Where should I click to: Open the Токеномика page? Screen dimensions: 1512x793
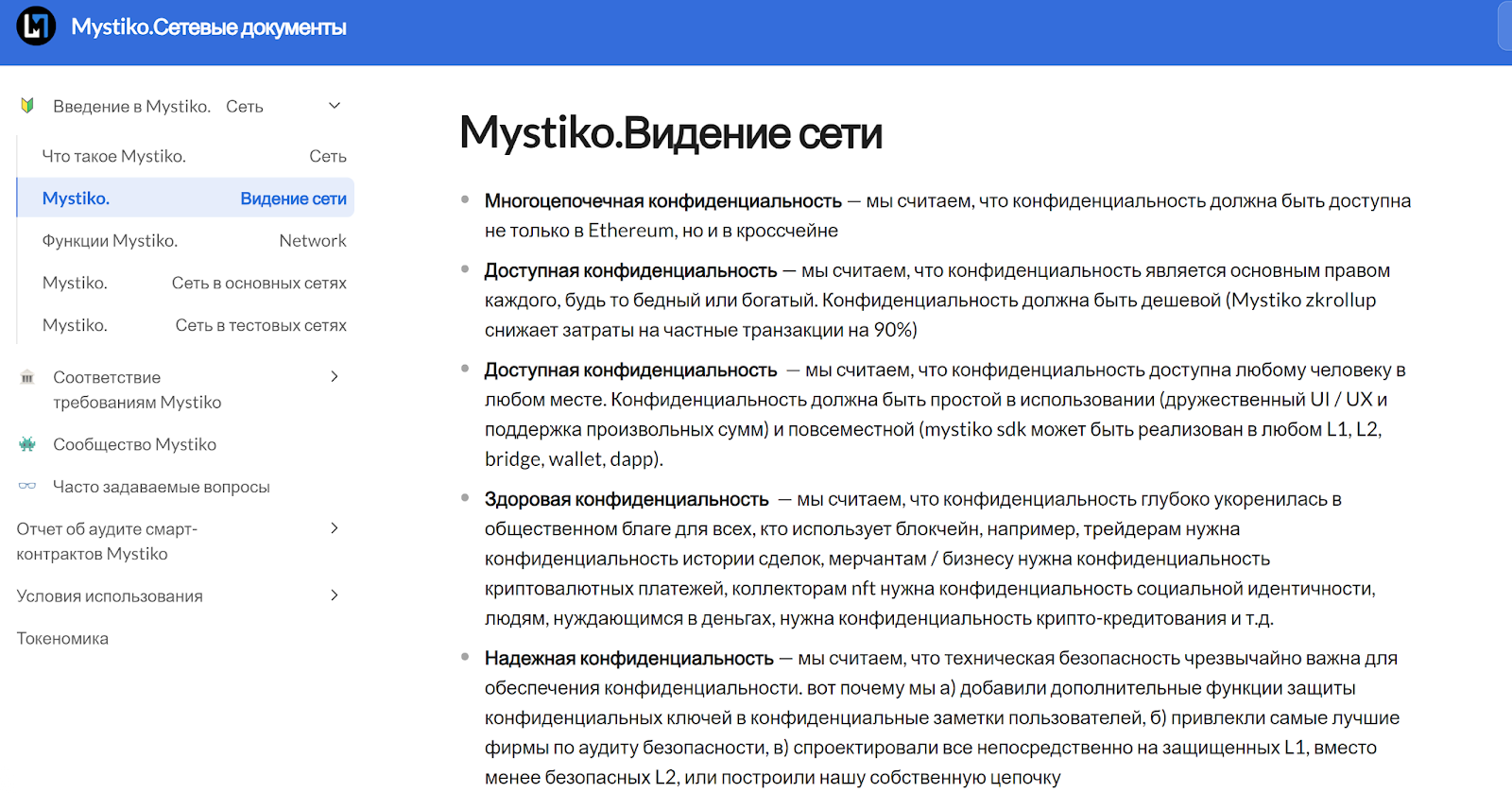click(62, 639)
